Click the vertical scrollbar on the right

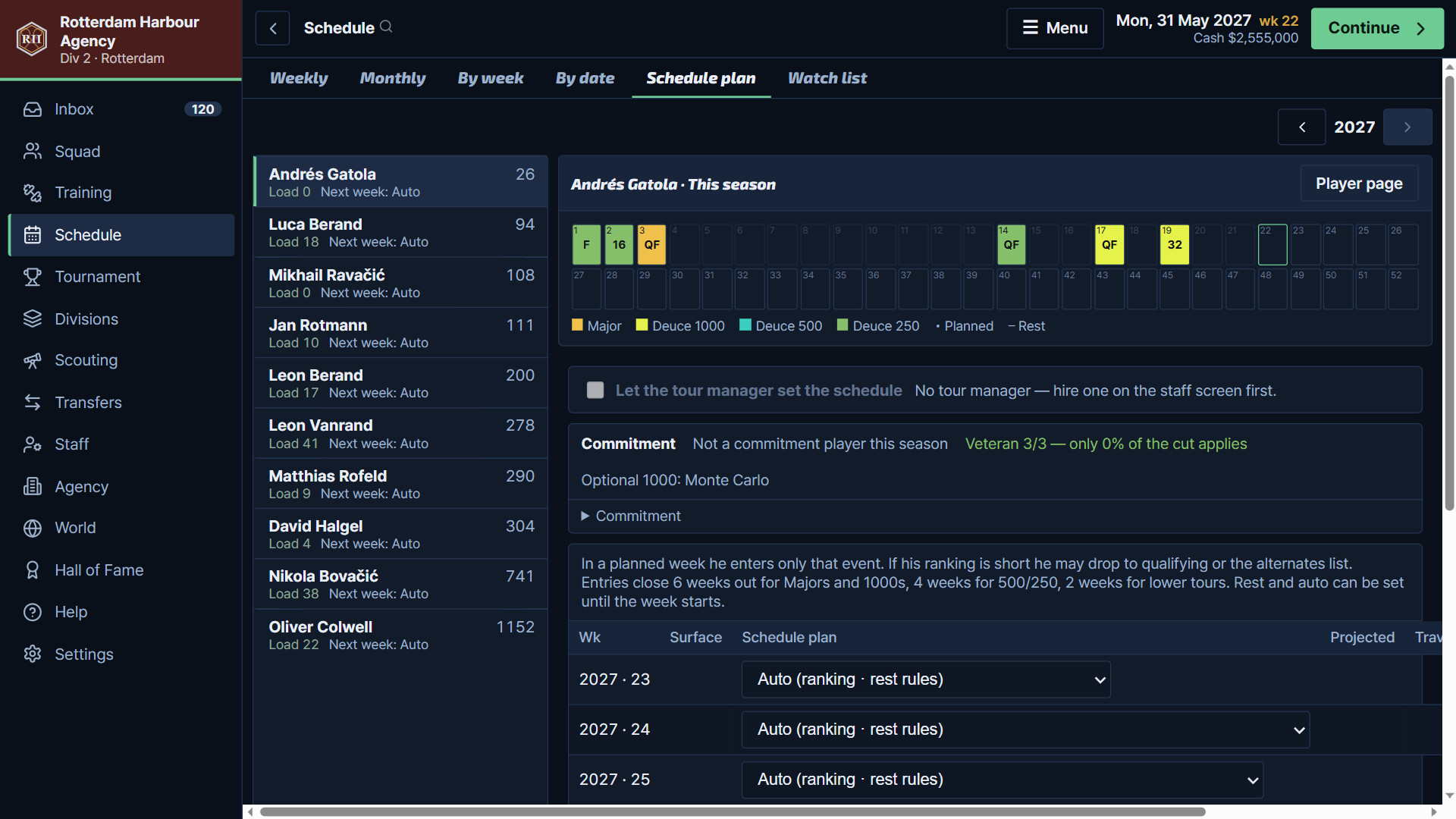(1449, 293)
